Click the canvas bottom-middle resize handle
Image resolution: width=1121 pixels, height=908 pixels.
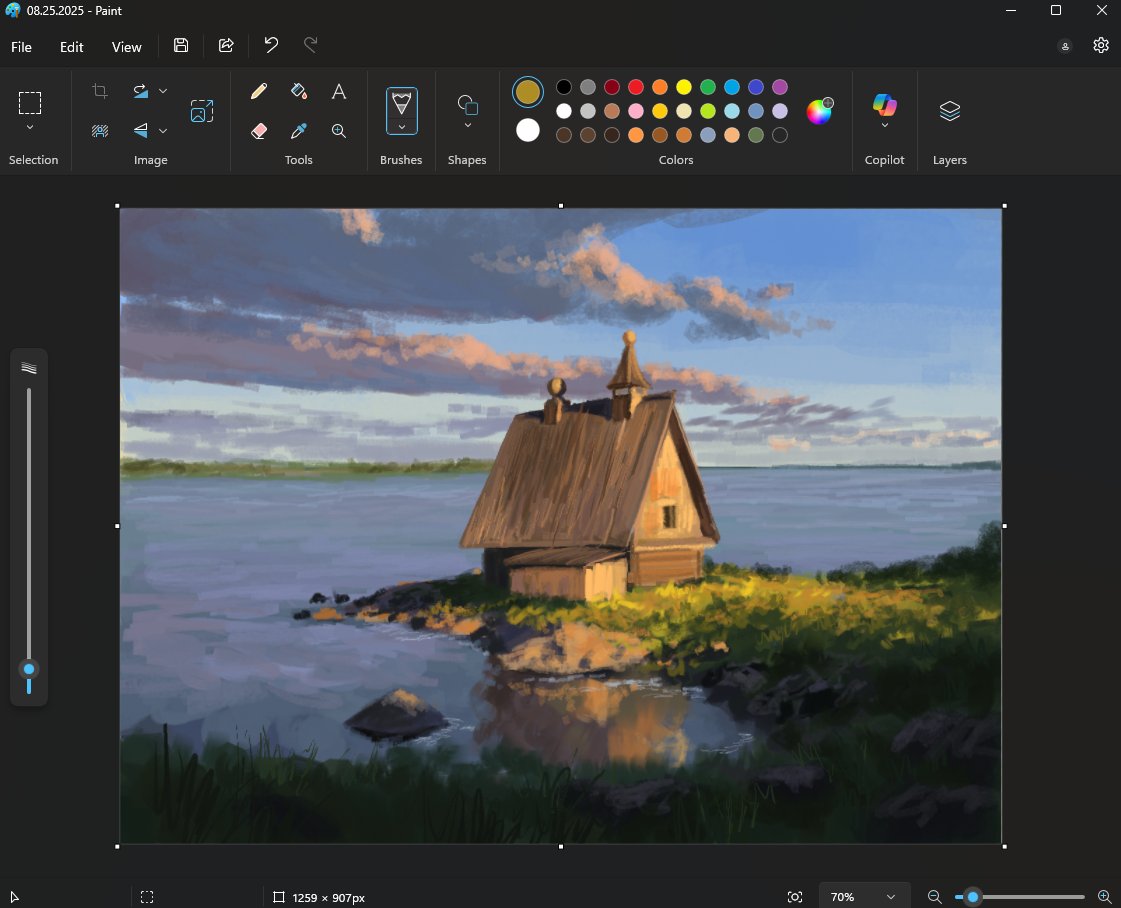pos(560,847)
